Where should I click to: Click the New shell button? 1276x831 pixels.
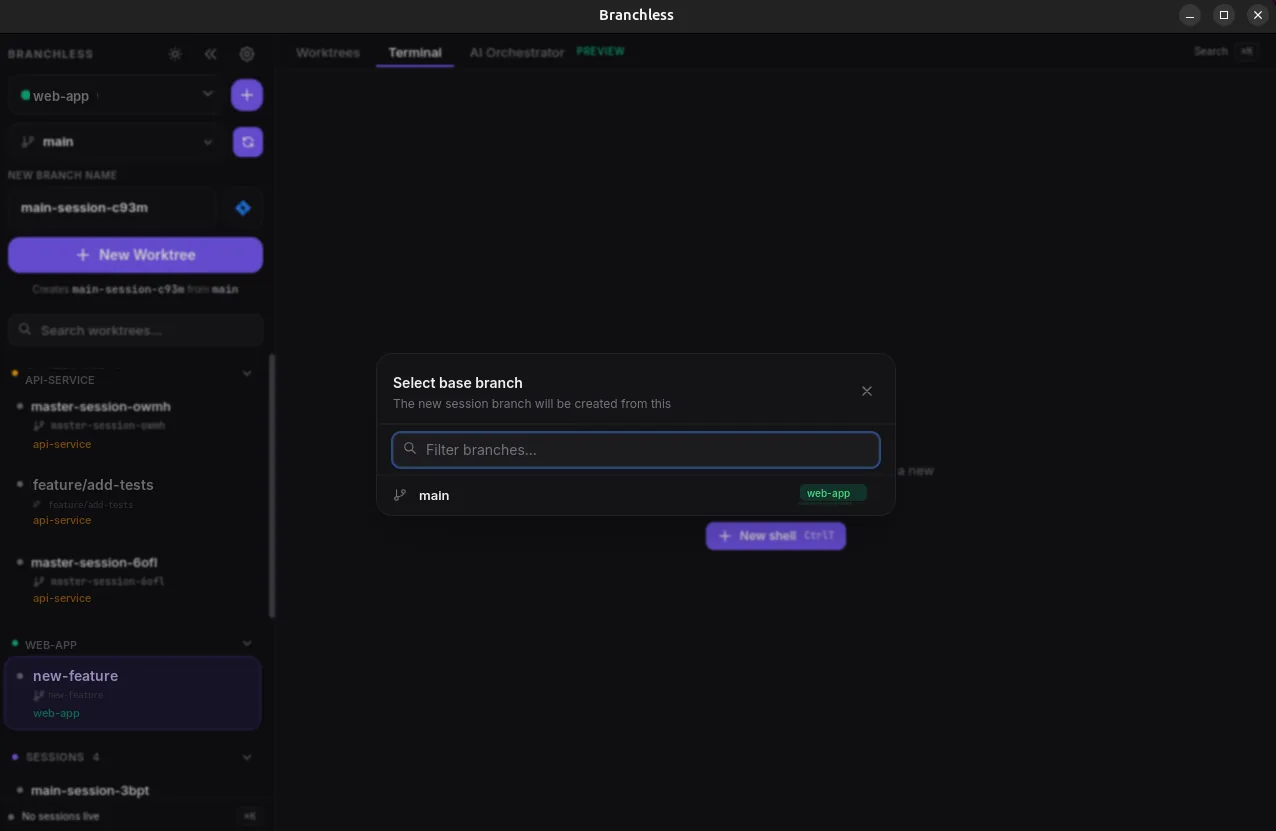[x=776, y=536]
